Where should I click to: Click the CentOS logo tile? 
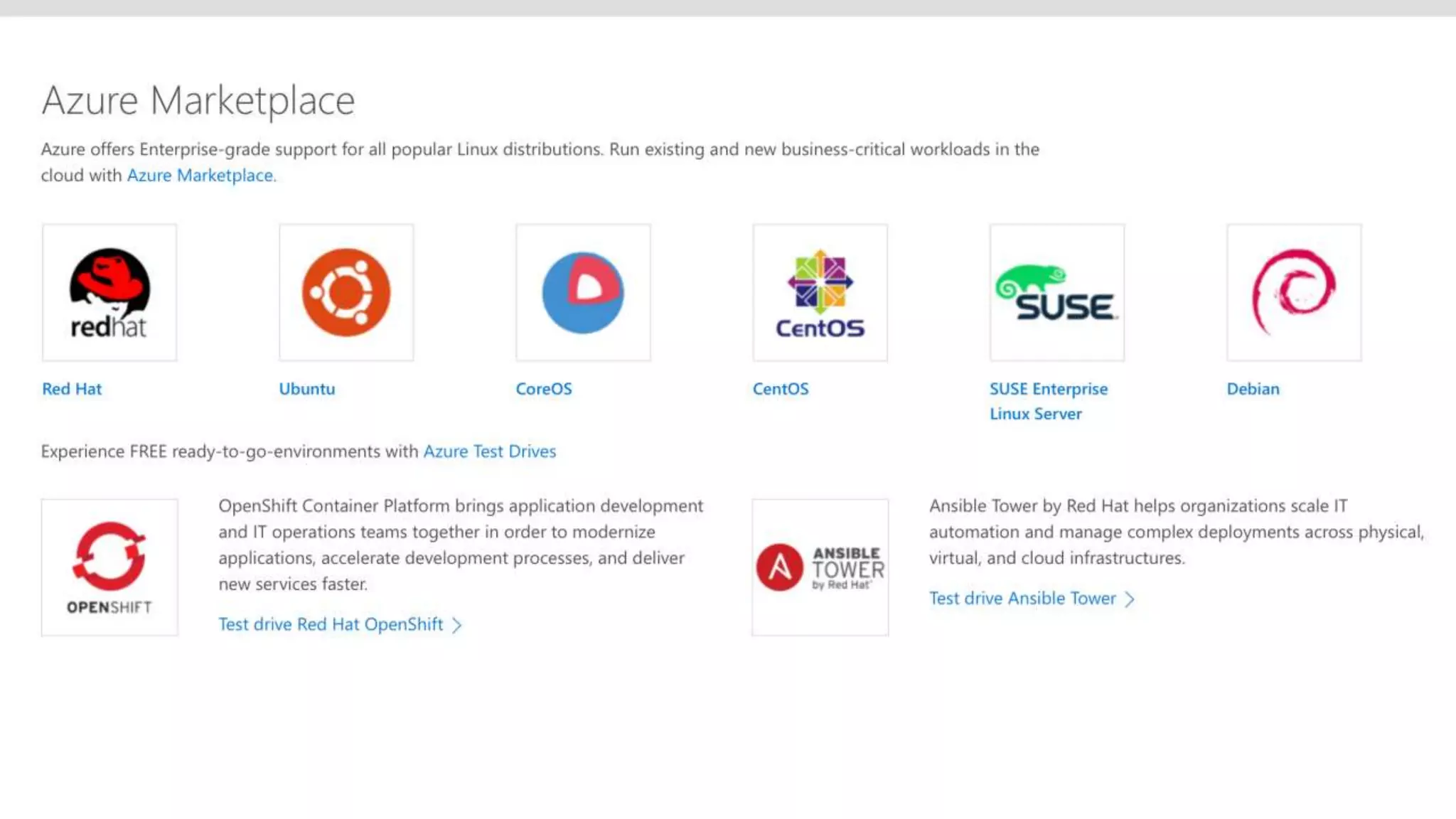pos(820,292)
